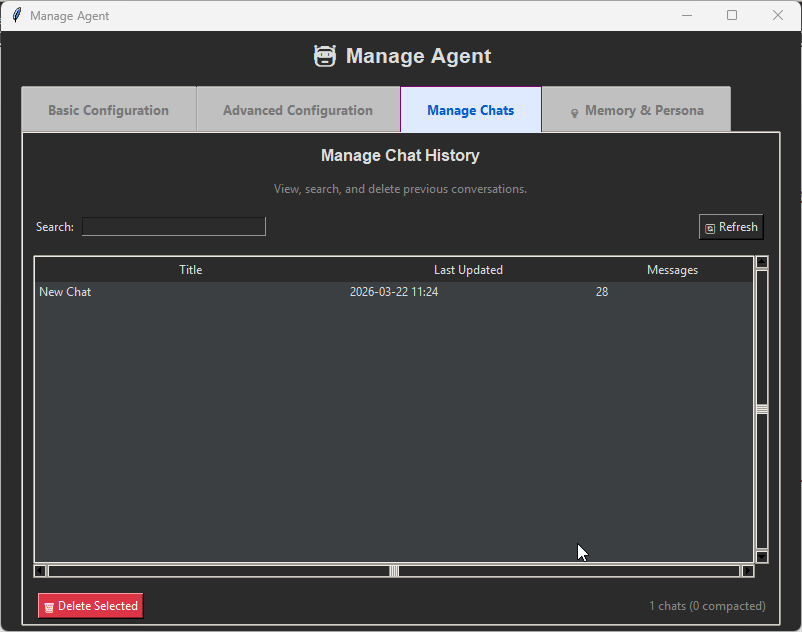The width and height of the screenshot is (802, 632).
Task: Click inside the Search input field
Action: pos(173,226)
